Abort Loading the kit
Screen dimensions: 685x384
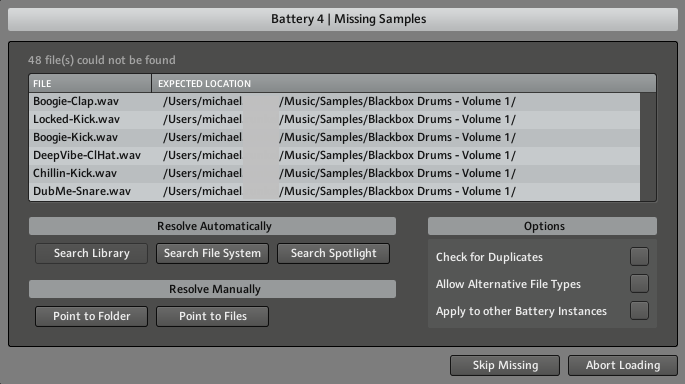point(623,365)
